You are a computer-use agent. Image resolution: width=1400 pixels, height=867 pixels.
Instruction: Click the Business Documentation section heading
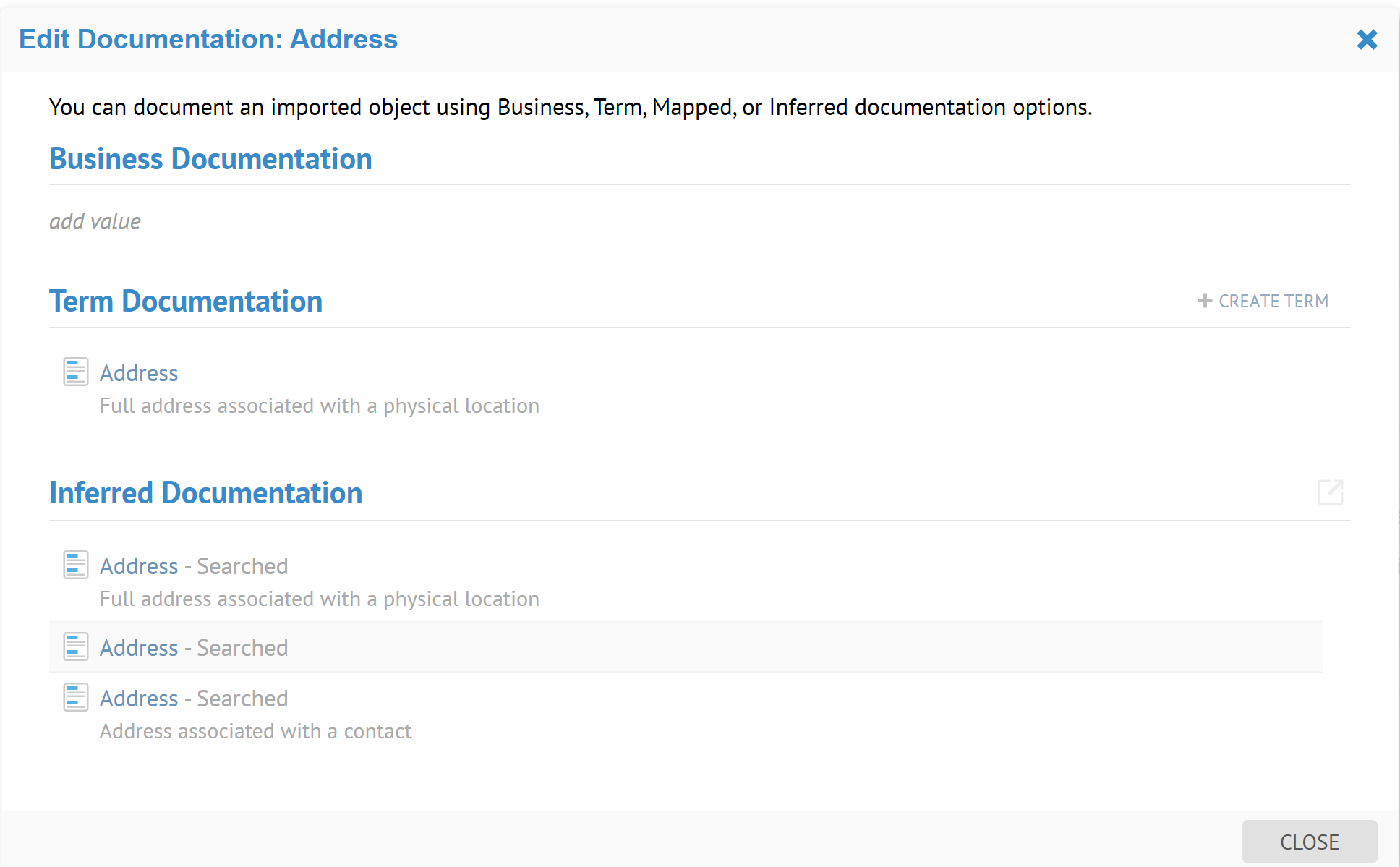(210, 159)
